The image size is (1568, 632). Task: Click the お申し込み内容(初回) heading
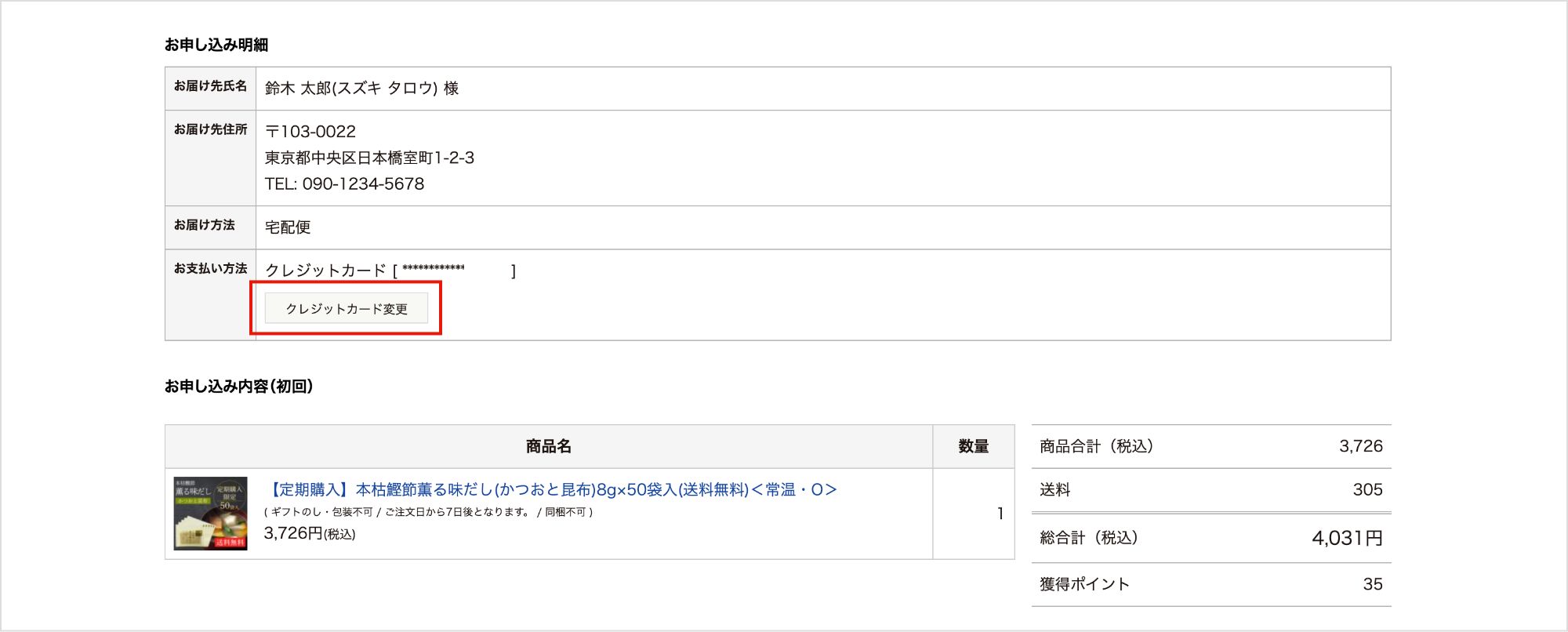(x=238, y=386)
